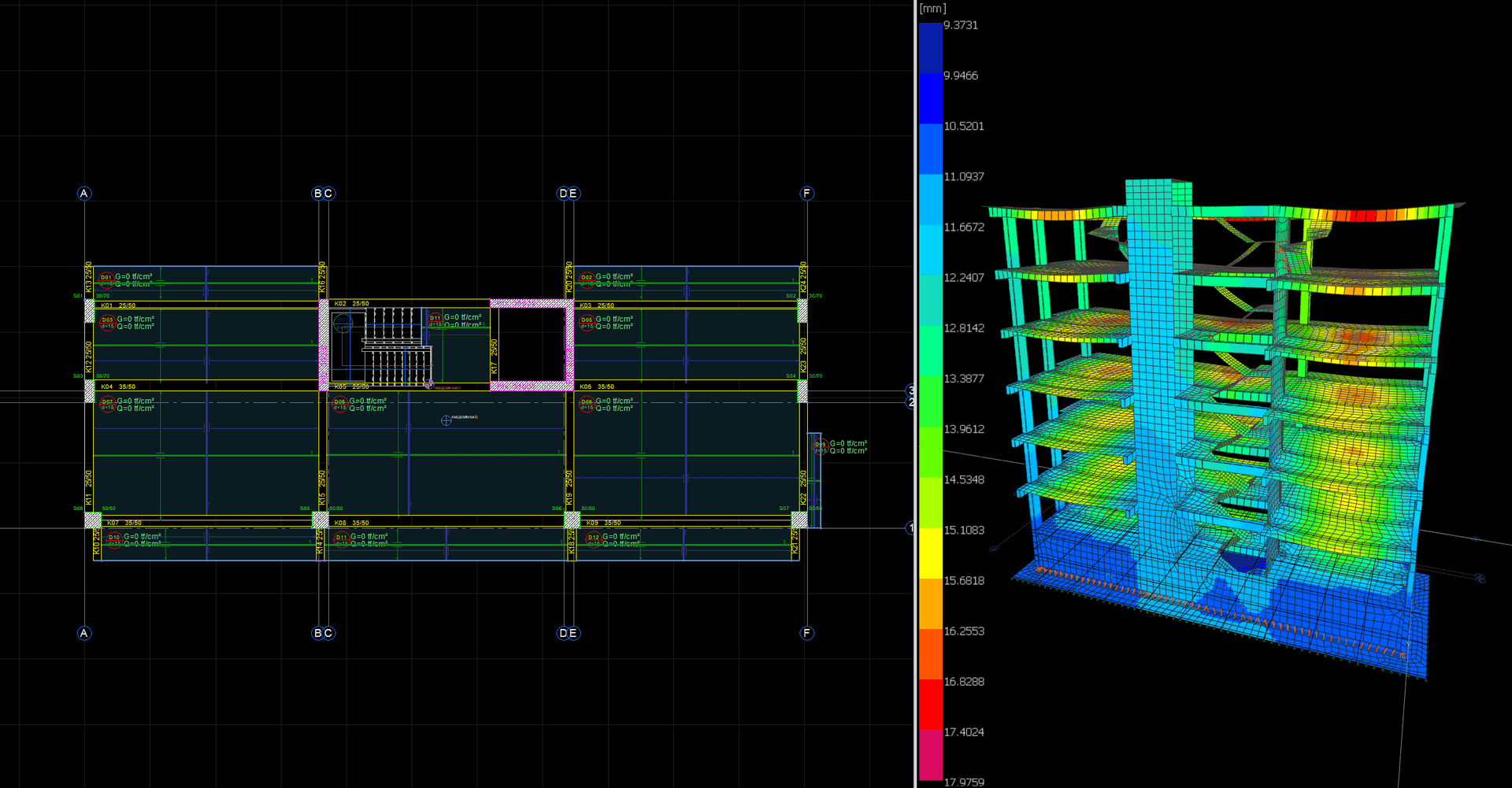This screenshot has width=1512, height=788.
Task: Select the upper grid axis bubble A
Action: tap(84, 194)
